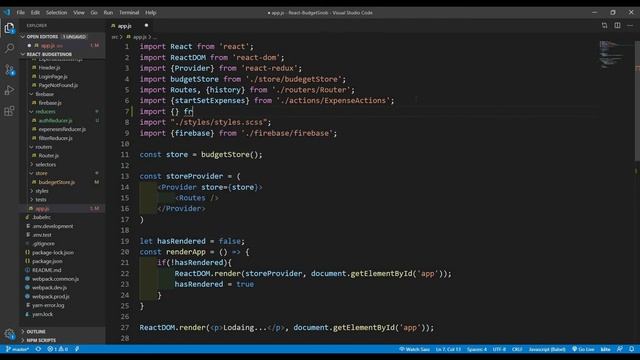This screenshot has width=640, height=360.
Task: Open PageNotFound.js in explorer
Action: [x=58, y=85]
